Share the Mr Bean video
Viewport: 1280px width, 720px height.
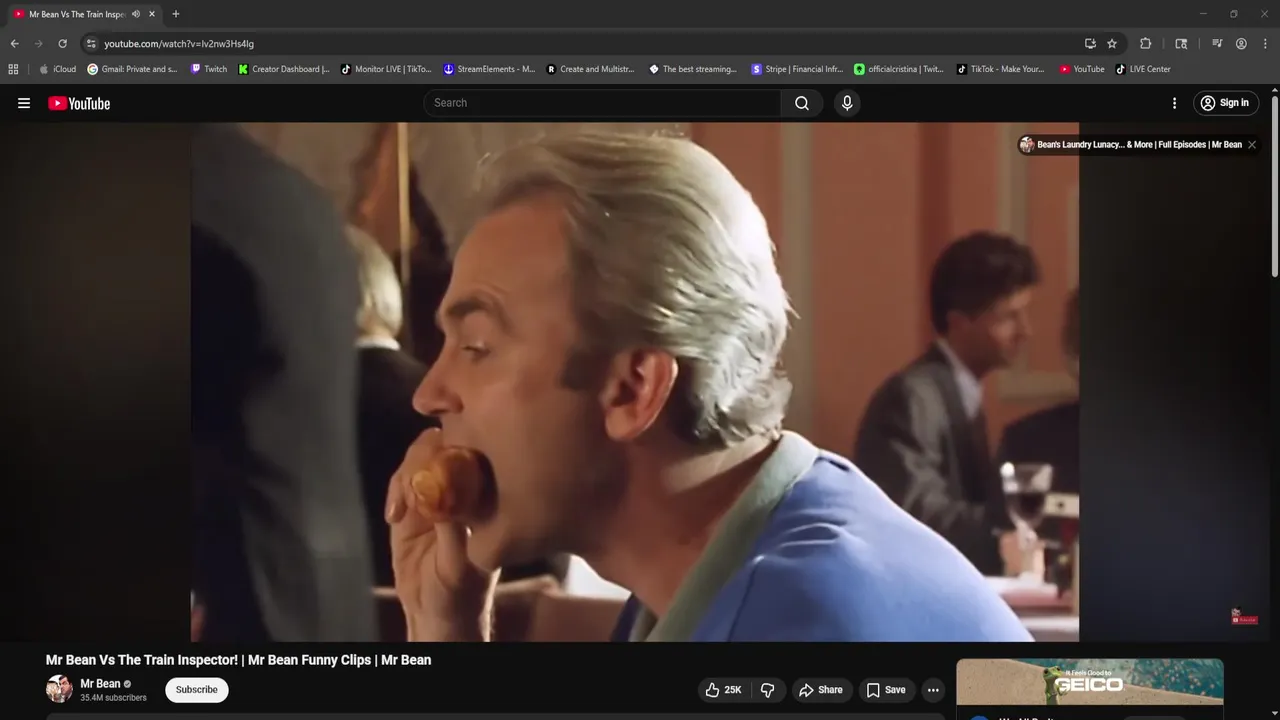[821, 690]
